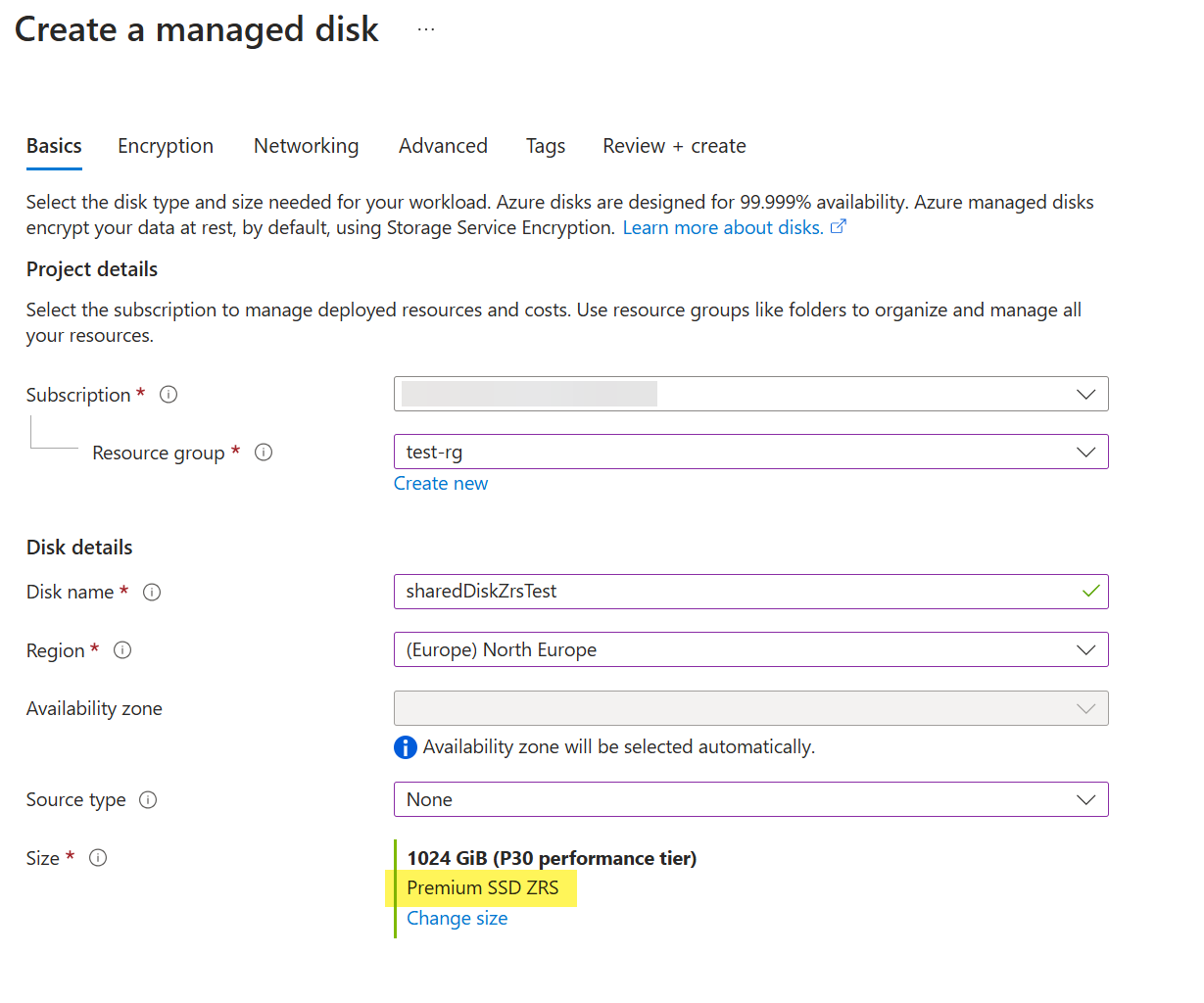The image size is (1204, 1003).
Task: Open the Networking tab
Action: click(306, 146)
